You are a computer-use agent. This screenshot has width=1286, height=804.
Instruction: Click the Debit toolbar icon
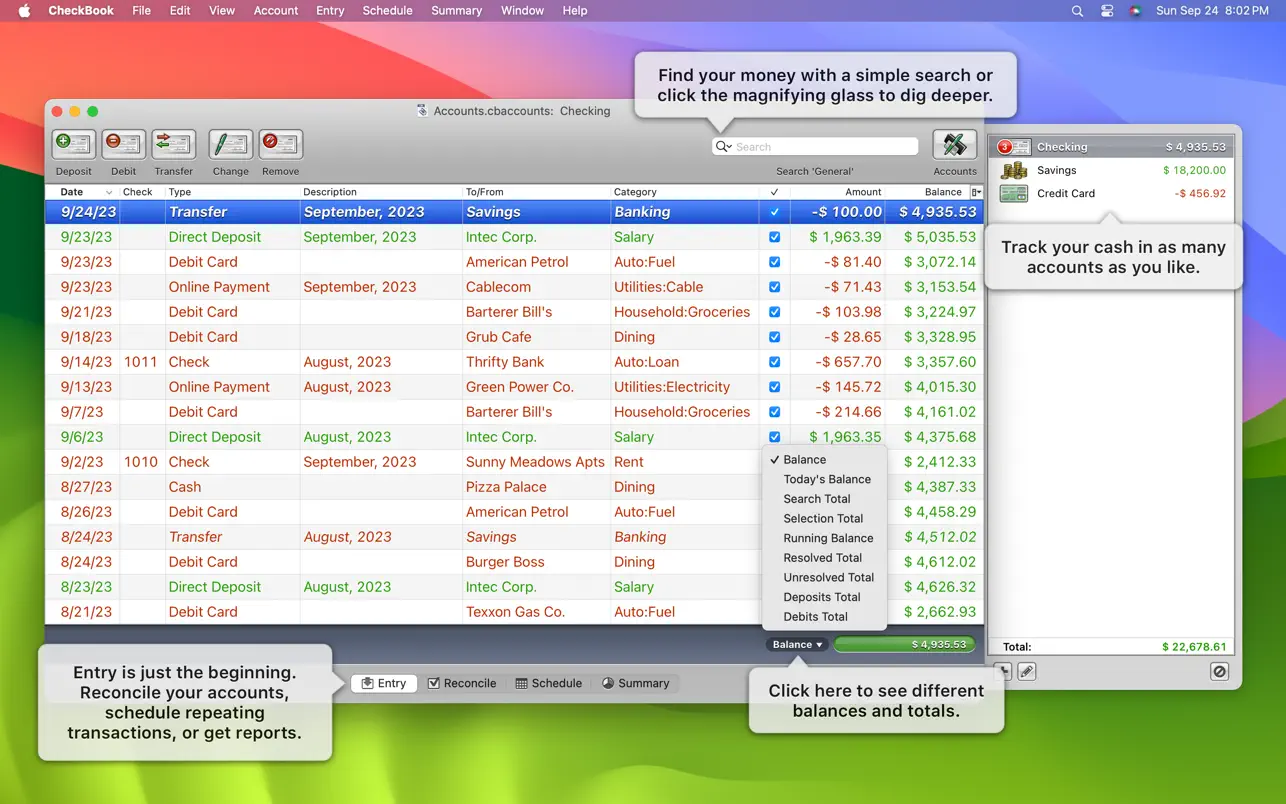coord(124,144)
